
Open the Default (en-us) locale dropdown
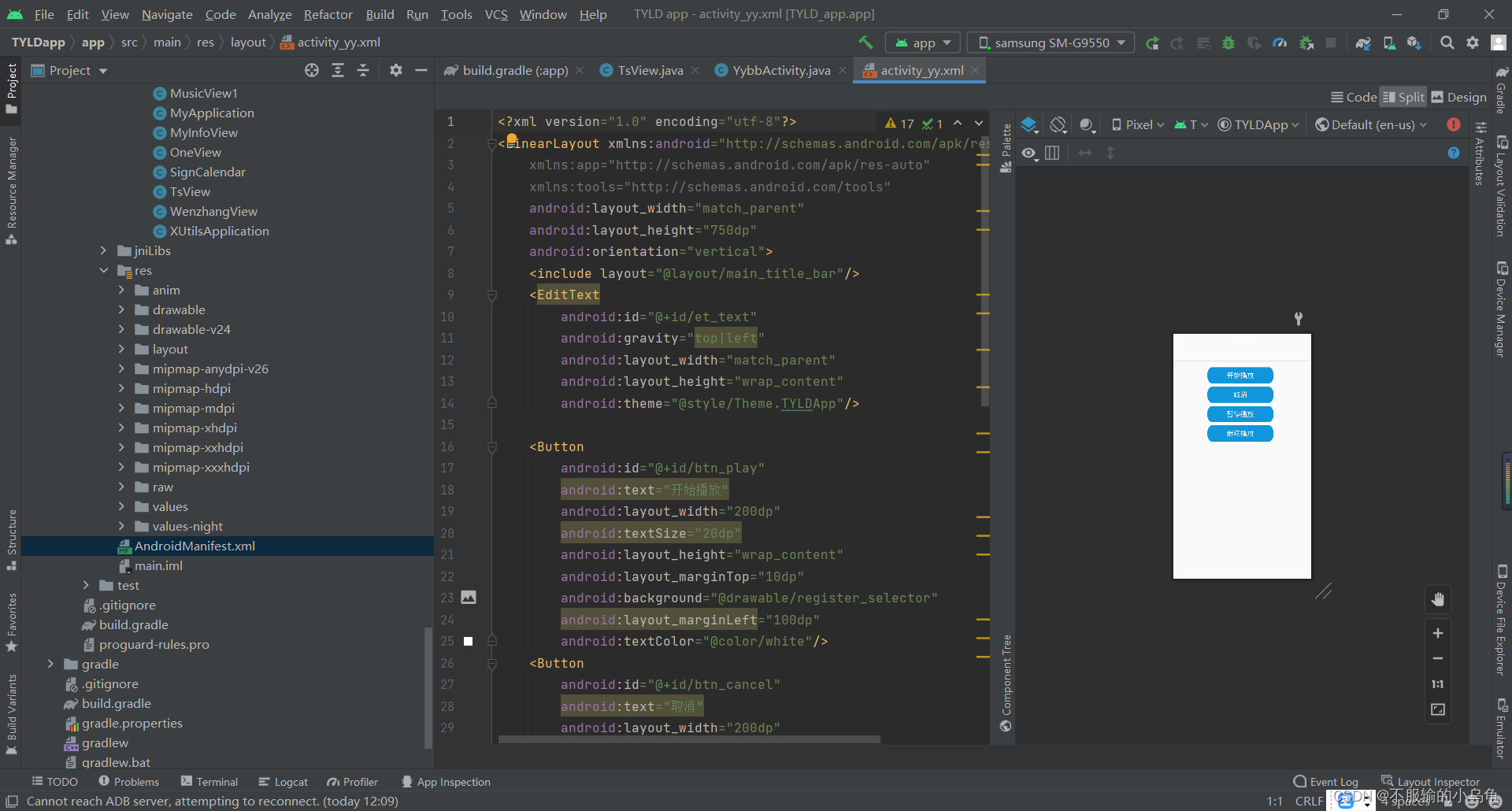(x=1371, y=124)
